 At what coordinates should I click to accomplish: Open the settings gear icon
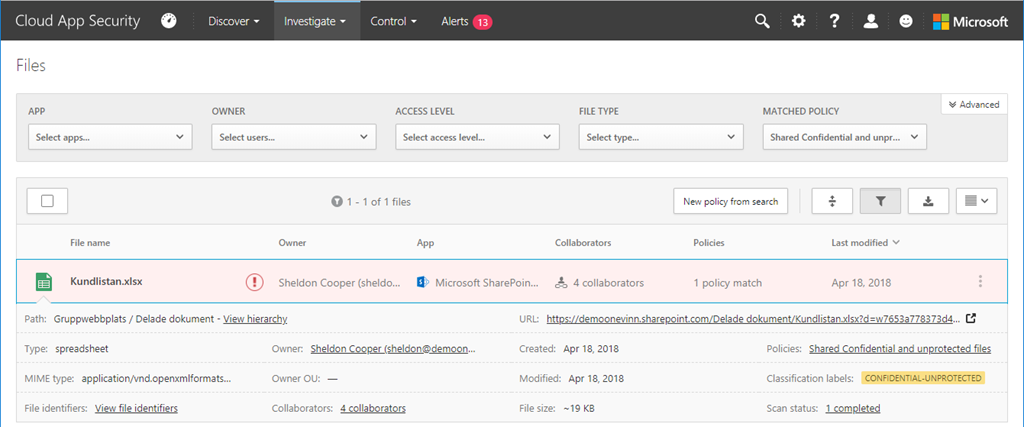point(798,21)
